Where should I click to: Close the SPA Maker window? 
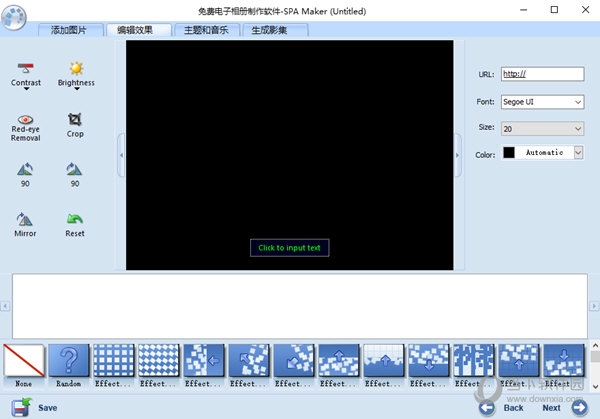pos(585,10)
